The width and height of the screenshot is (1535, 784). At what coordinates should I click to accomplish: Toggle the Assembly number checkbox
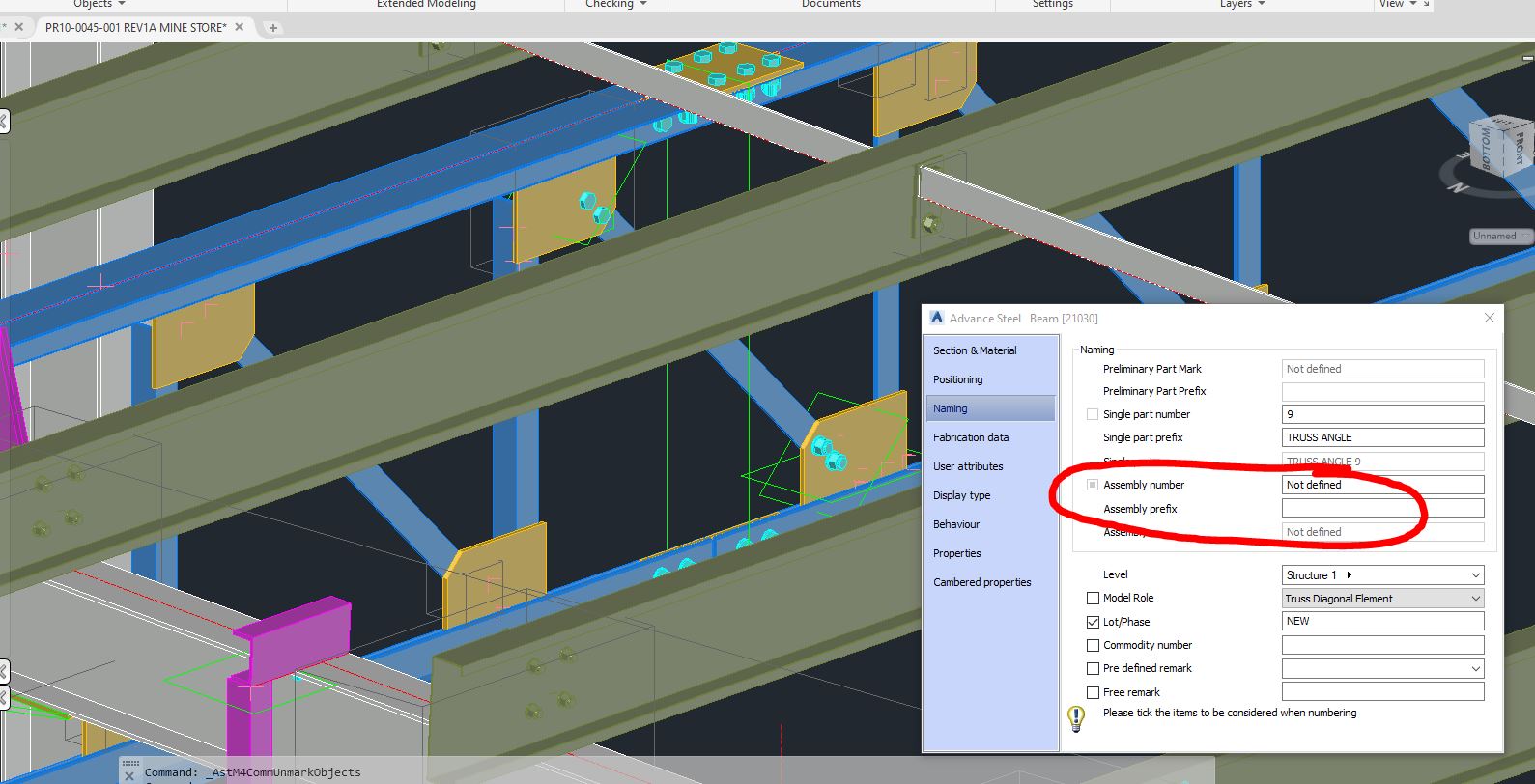pyautogui.click(x=1093, y=485)
